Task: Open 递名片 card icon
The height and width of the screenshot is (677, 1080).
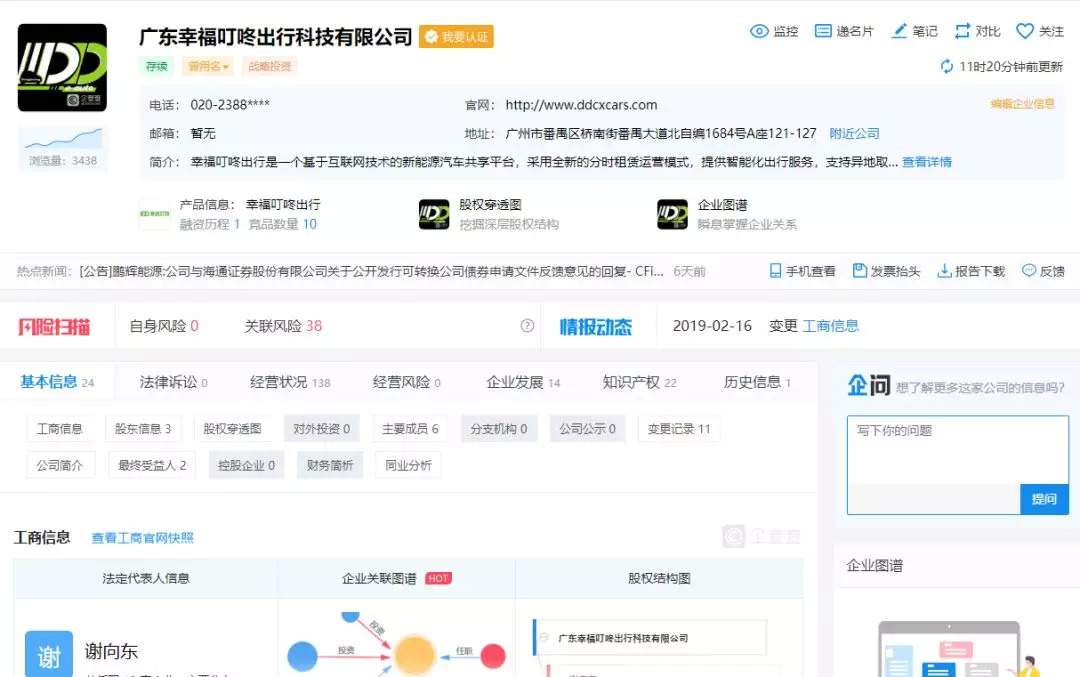Action: (823, 31)
